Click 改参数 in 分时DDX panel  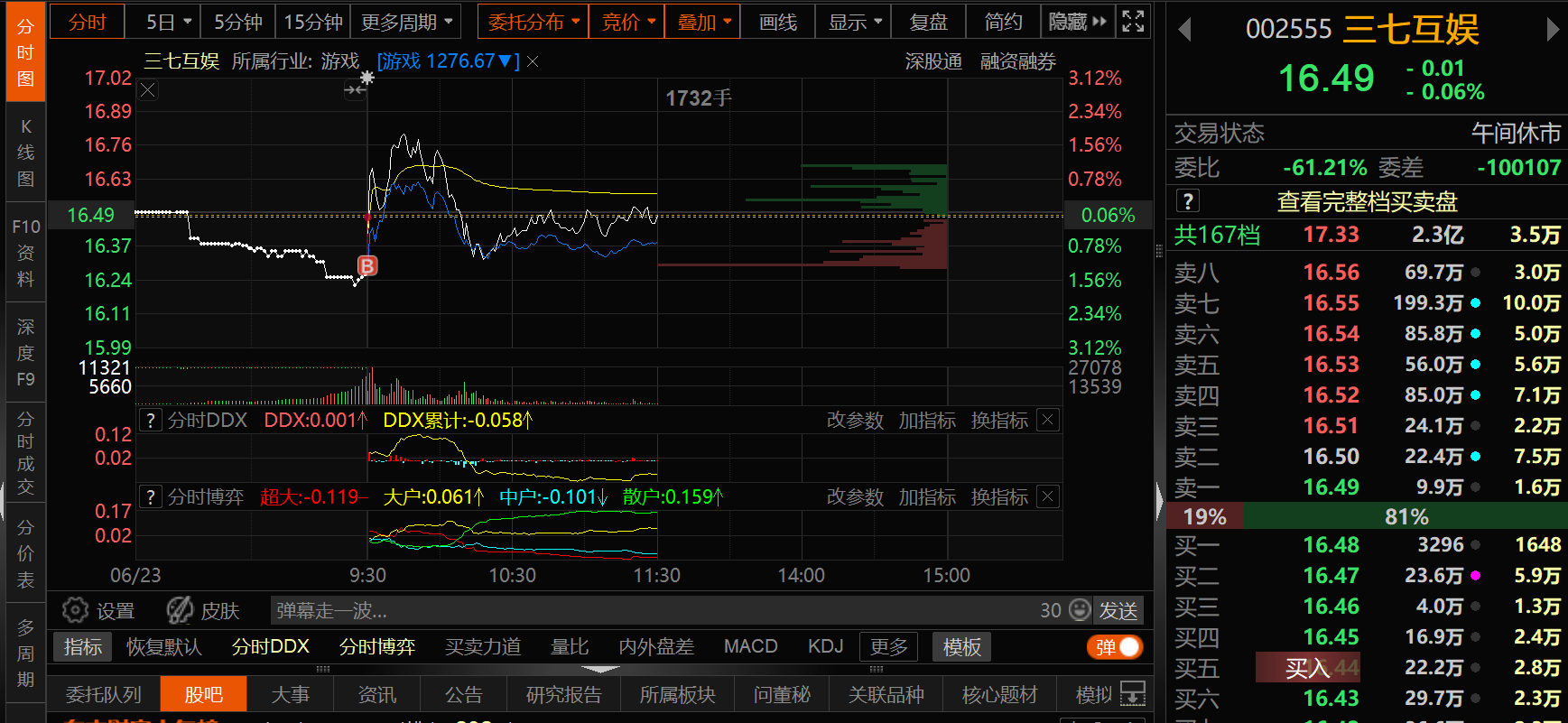click(x=855, y=420)
